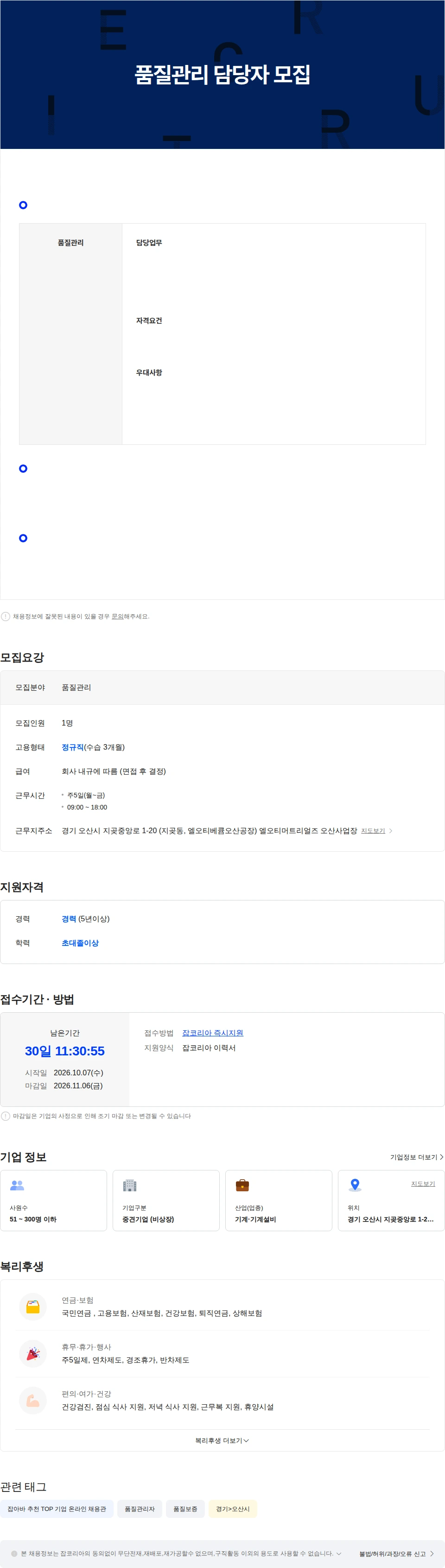Viewport: 445px width, 1568px height.
Task: Click the 연금·보험 benefit icon
Action: [33, 1307]
